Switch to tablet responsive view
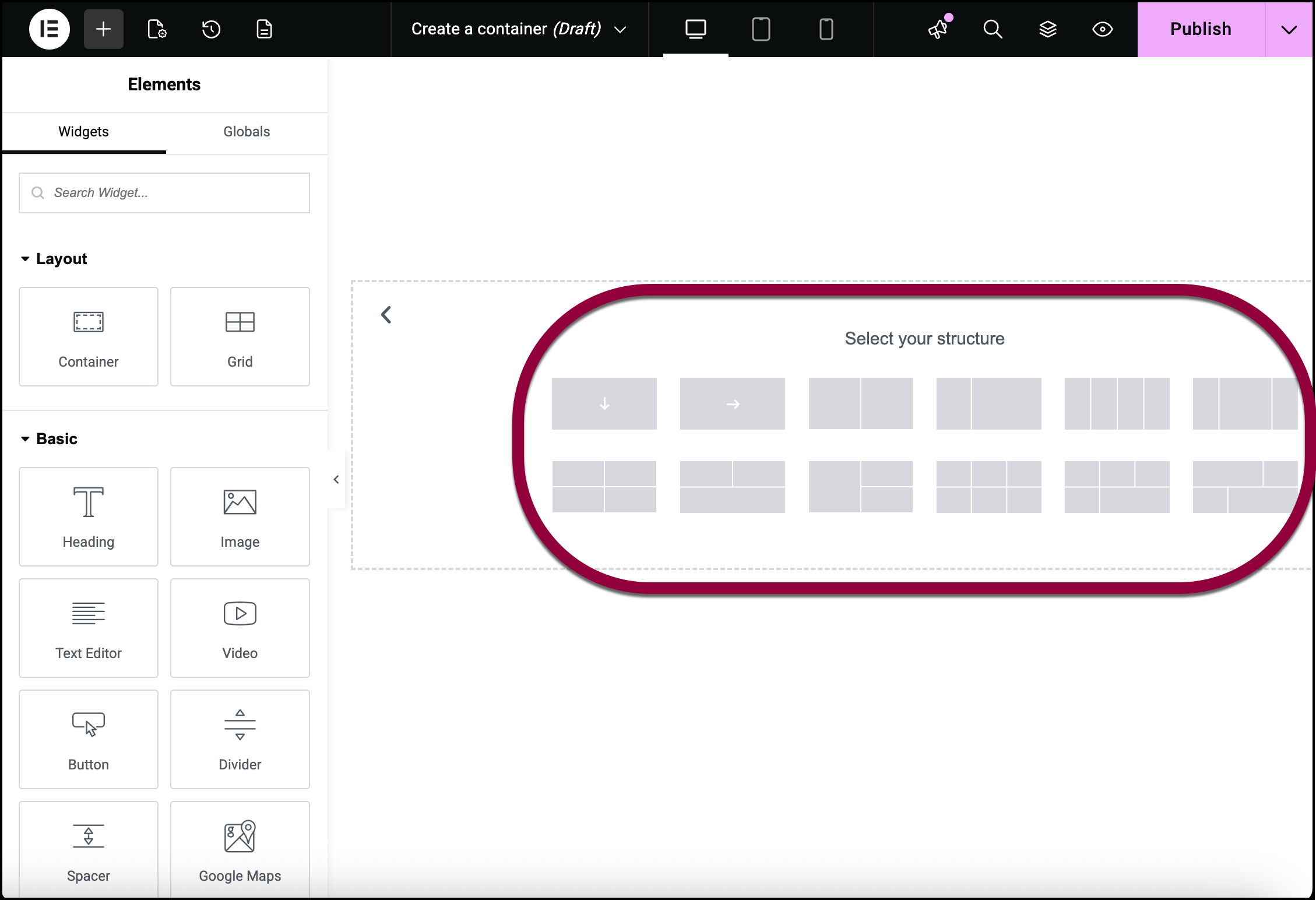Image resolution: width=1316 pixels, height=900 pixels. pos(761,29)
